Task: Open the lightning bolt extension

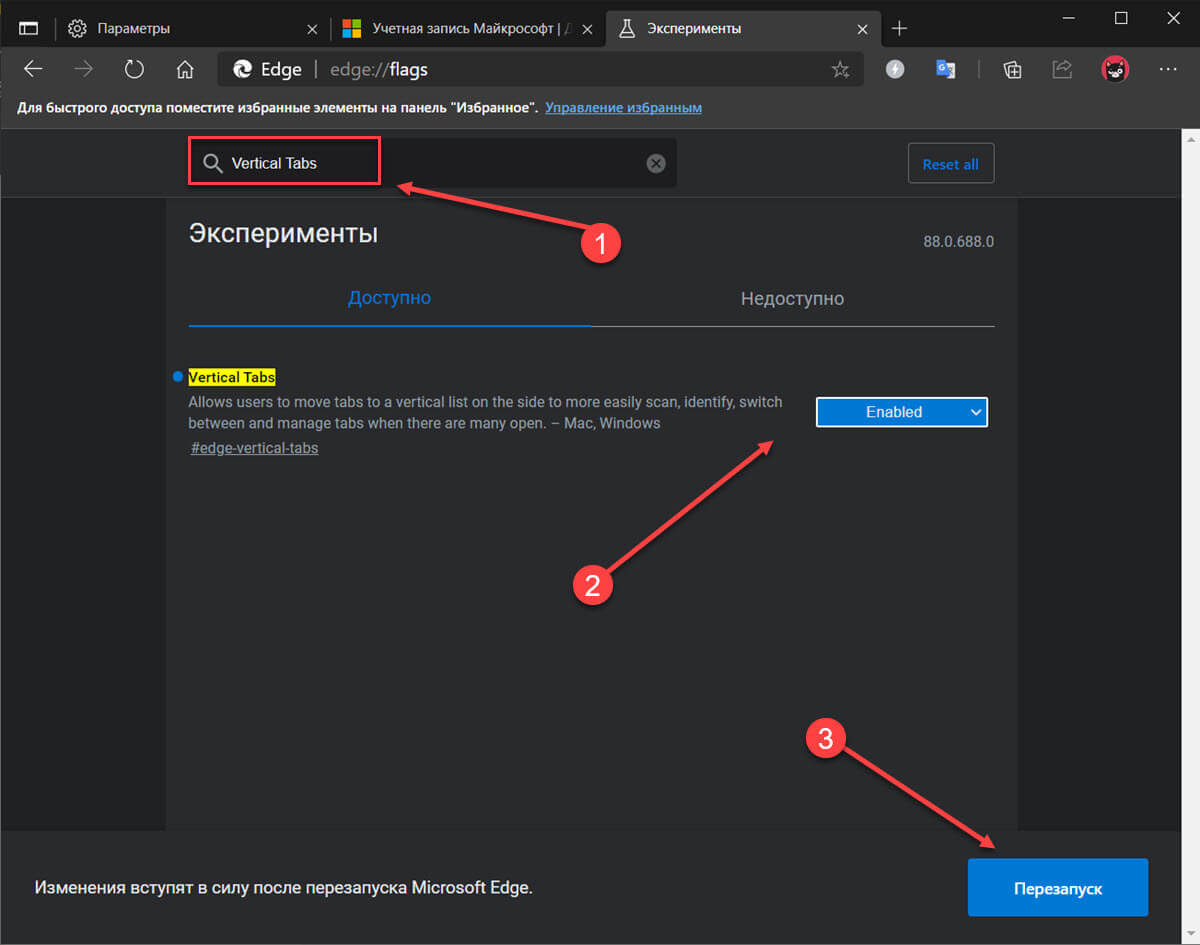Action: click(x=895, y=69)
